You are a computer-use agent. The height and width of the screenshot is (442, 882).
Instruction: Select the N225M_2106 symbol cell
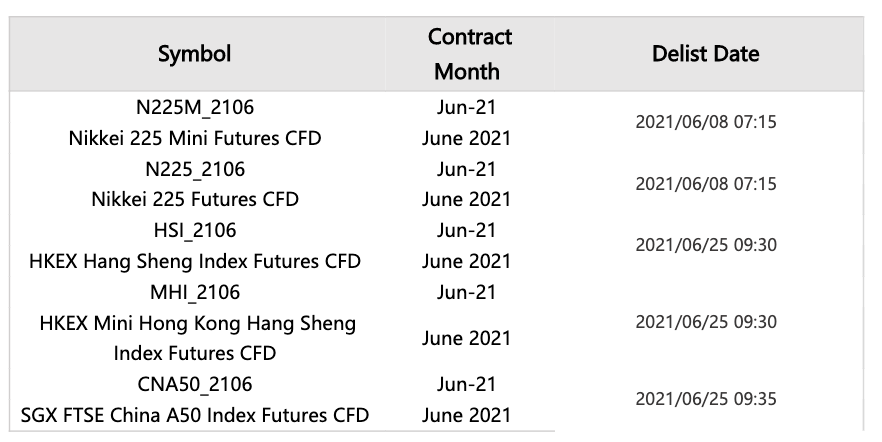coord(195,107)
